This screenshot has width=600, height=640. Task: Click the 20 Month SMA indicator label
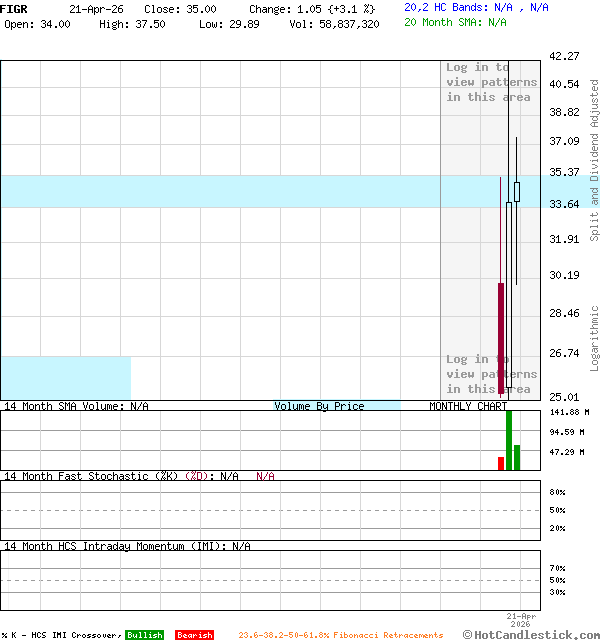tap(455, 22)
